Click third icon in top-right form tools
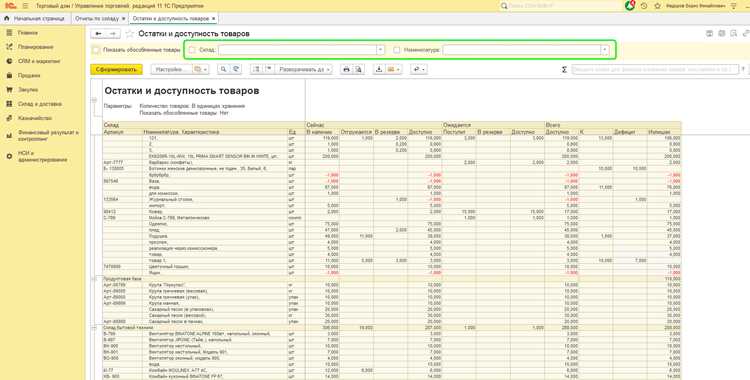 734,34
